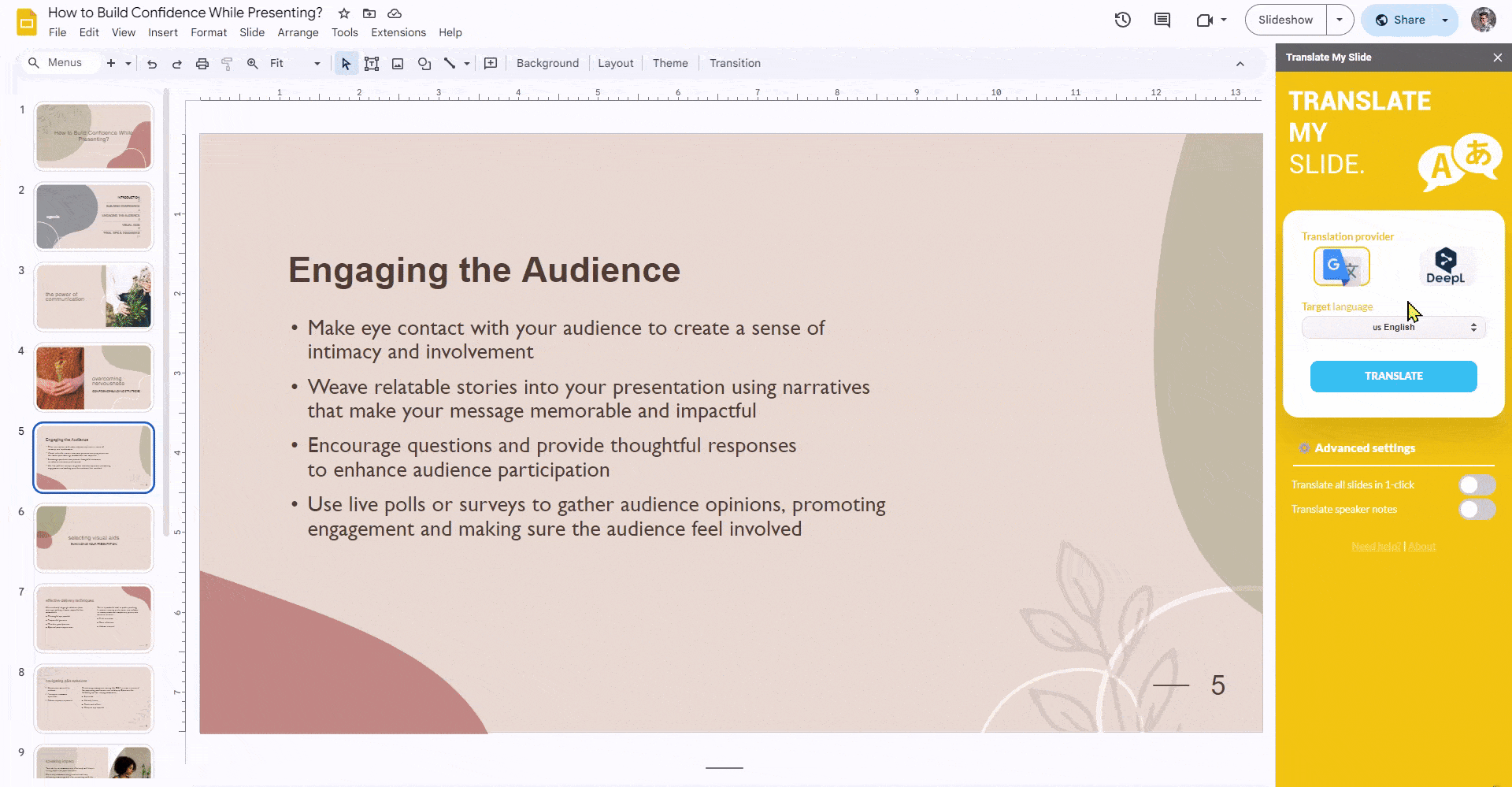Open slide 3 thumbnail
This screenshot has width=1512, height=787.
click(93, 297)
